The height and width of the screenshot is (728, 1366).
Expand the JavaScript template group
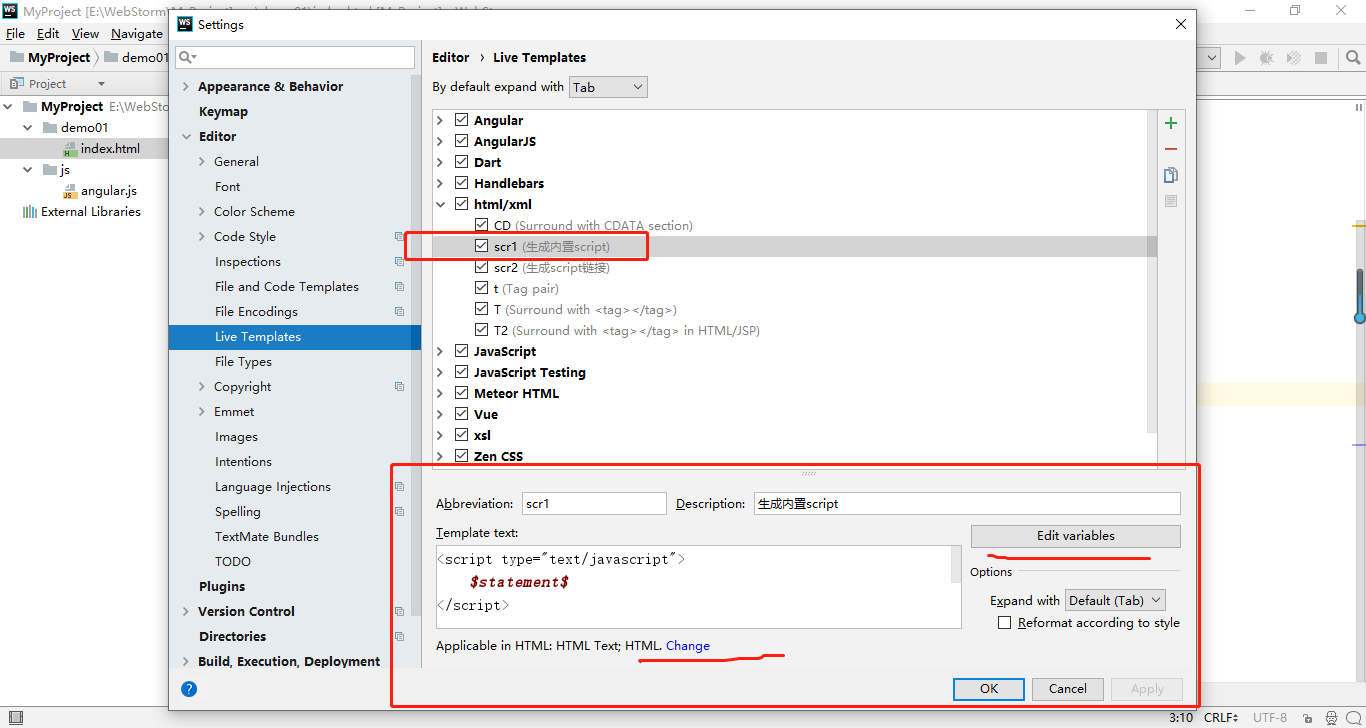(x=440, y=351)
